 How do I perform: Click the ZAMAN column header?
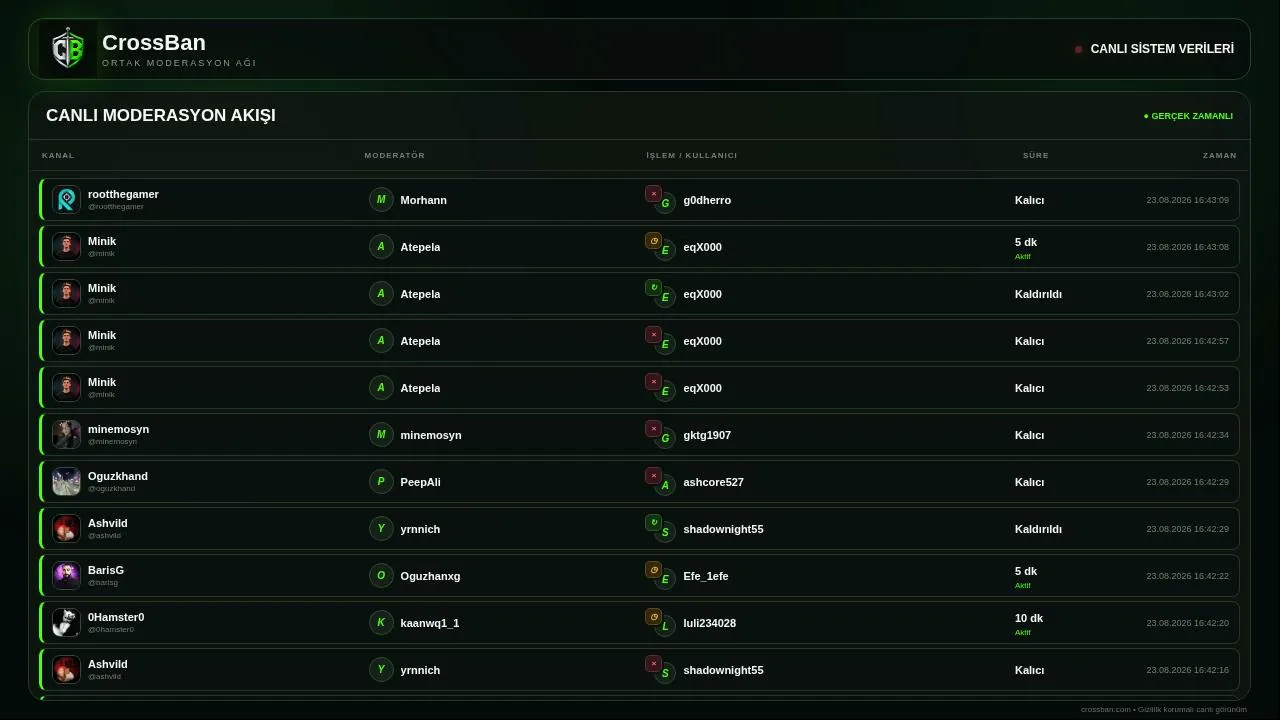click(x=1220, y=156)
